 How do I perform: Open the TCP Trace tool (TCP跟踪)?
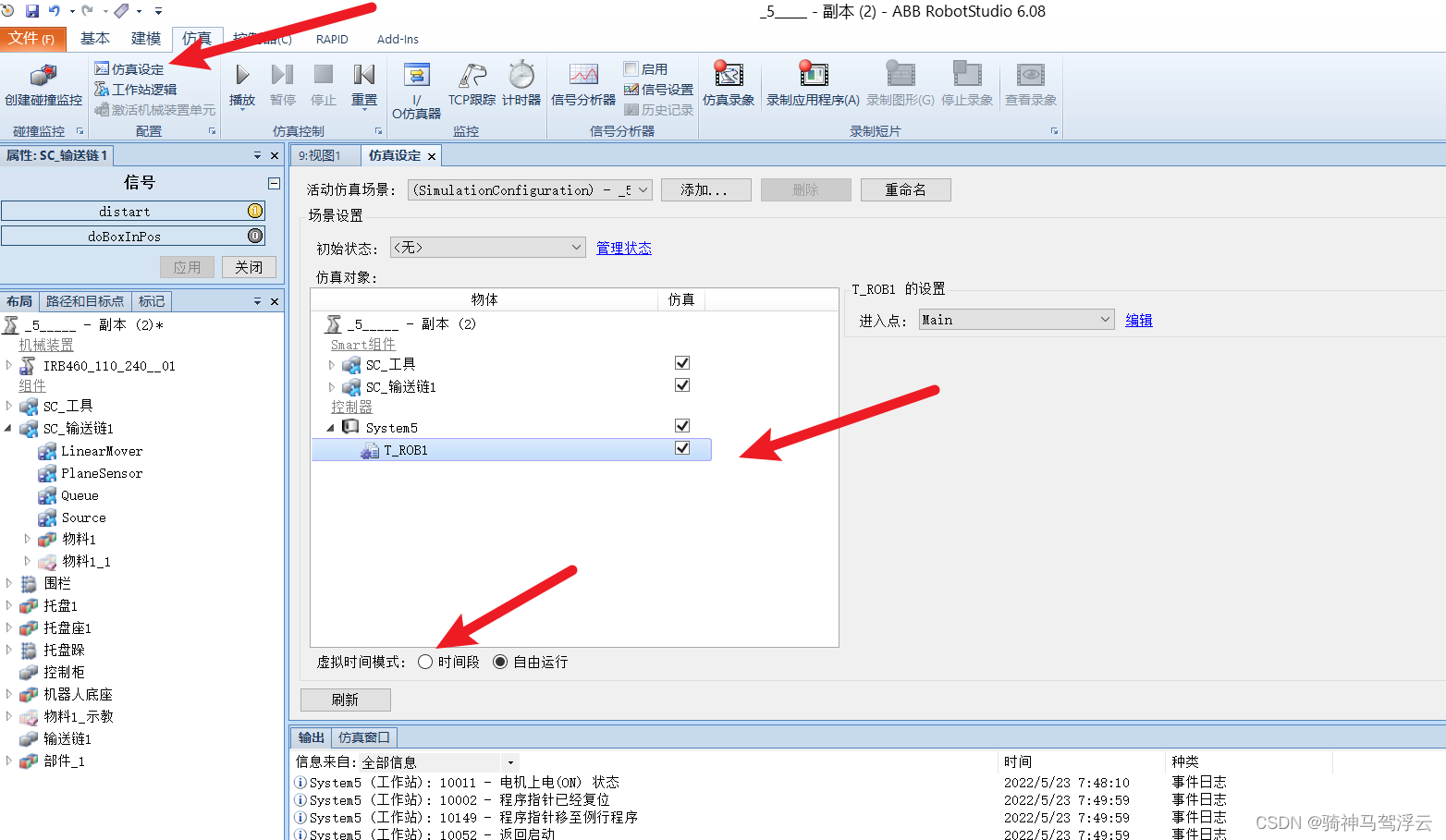(472, 85)
